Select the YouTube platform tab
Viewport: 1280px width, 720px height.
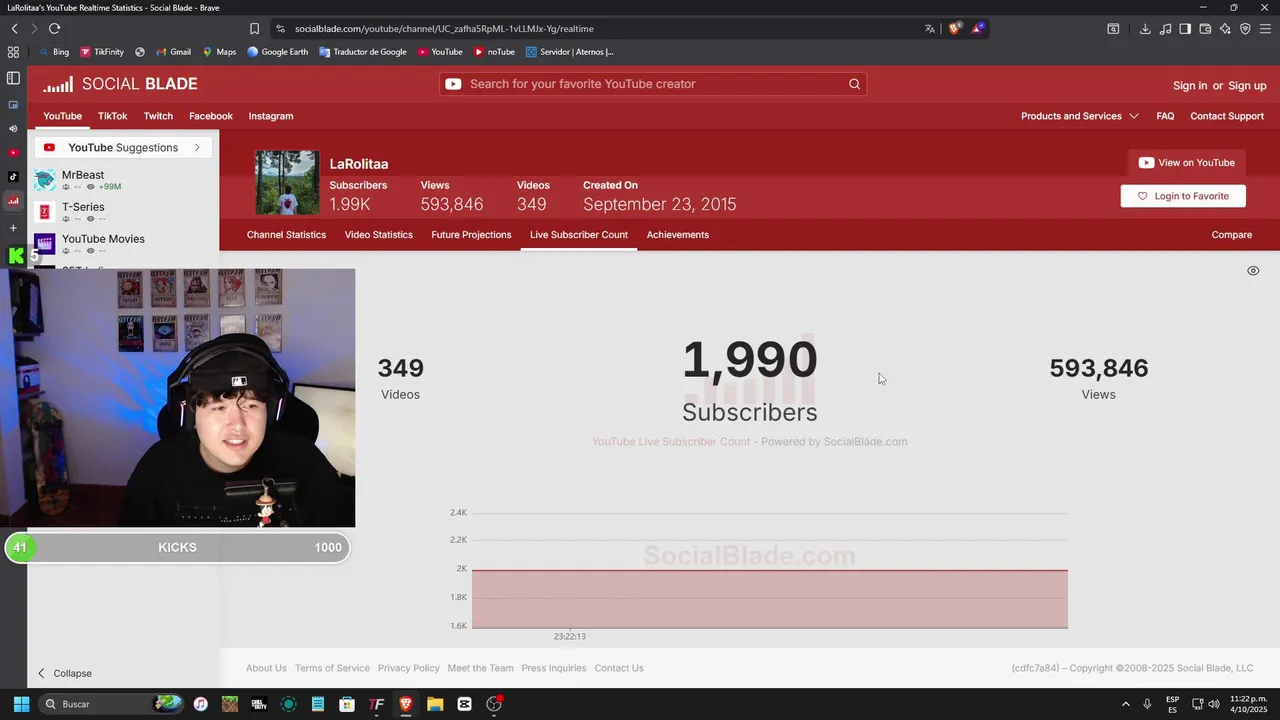point(63,116)
